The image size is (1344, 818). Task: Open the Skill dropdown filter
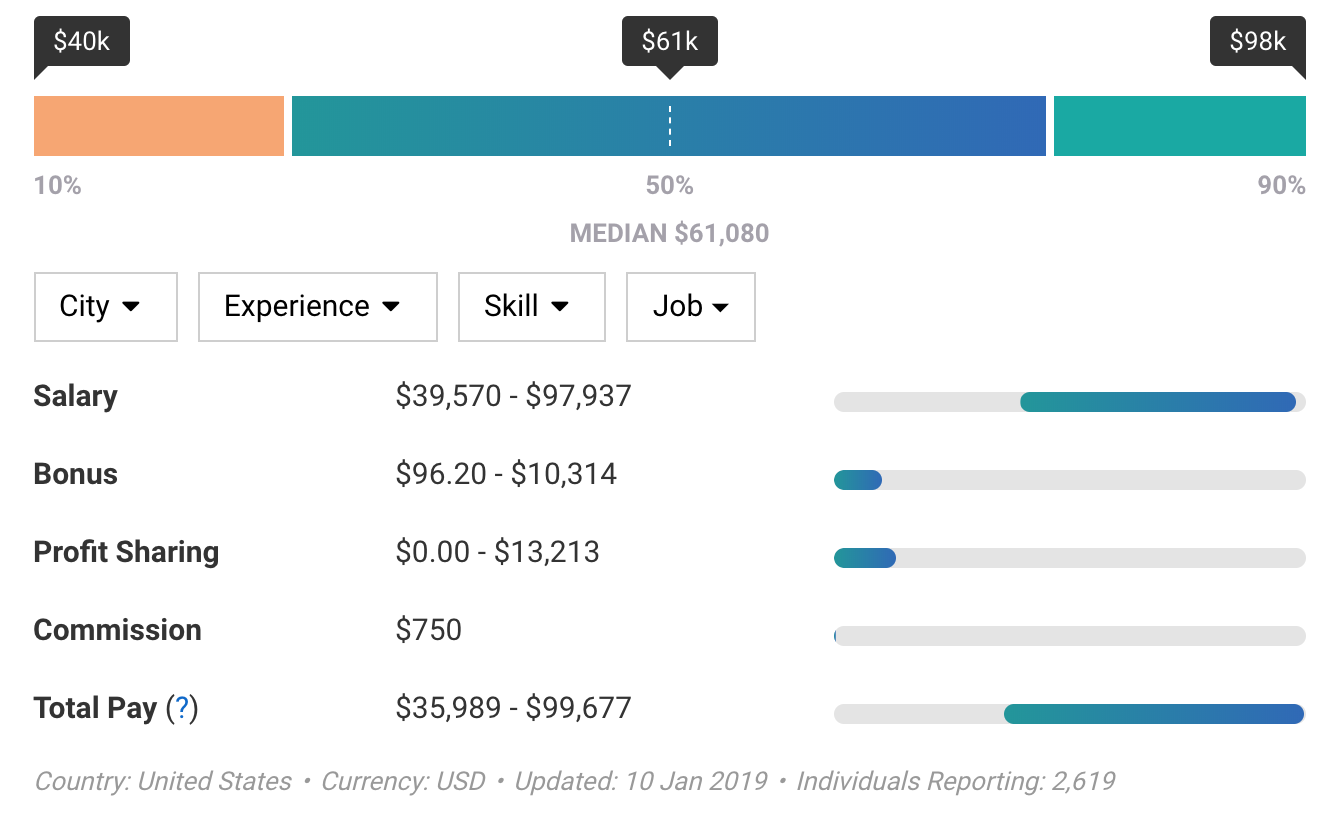click(x=531, y=306)
